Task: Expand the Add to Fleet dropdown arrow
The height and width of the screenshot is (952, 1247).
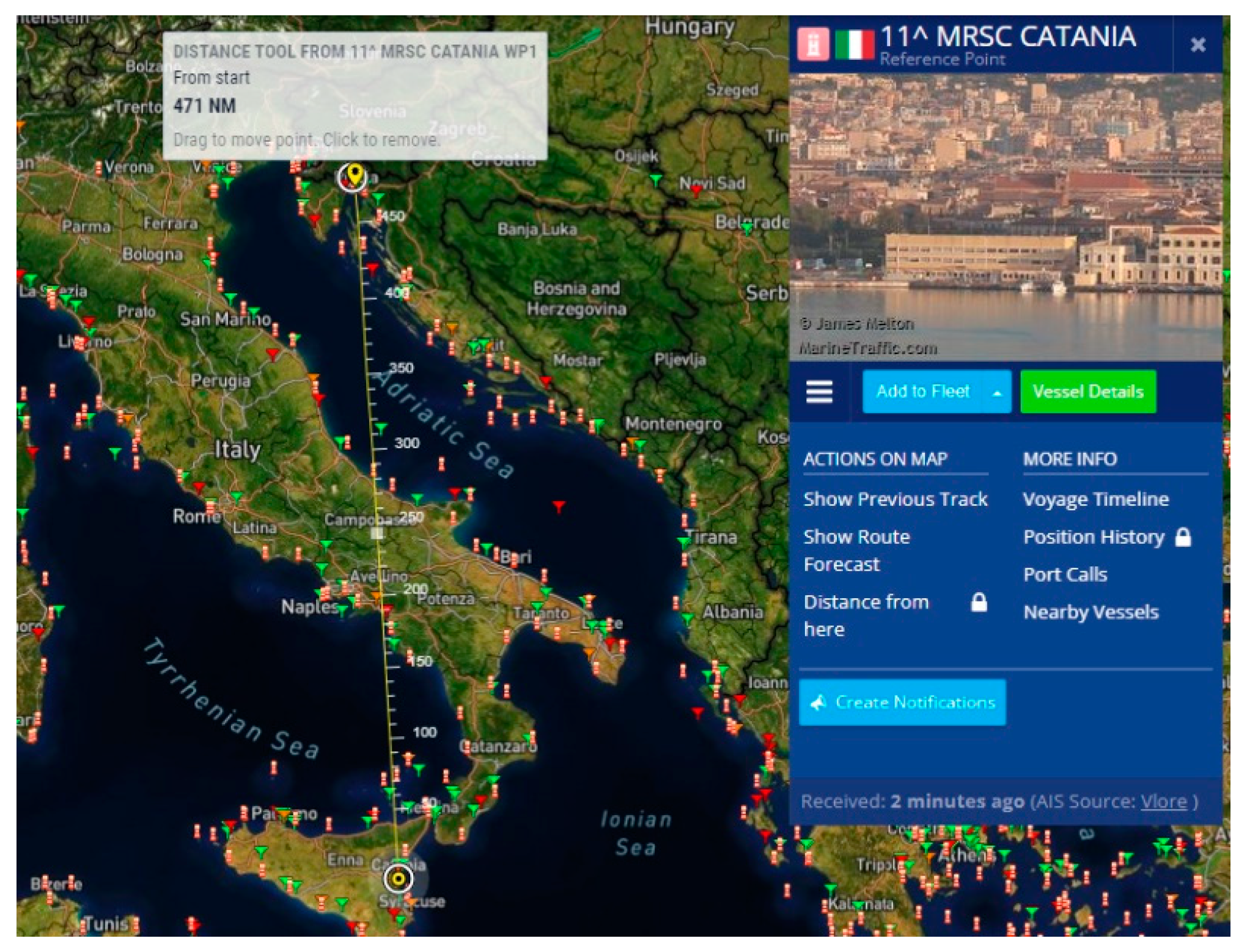Action: pyautogui.click(x=997, y=393)
